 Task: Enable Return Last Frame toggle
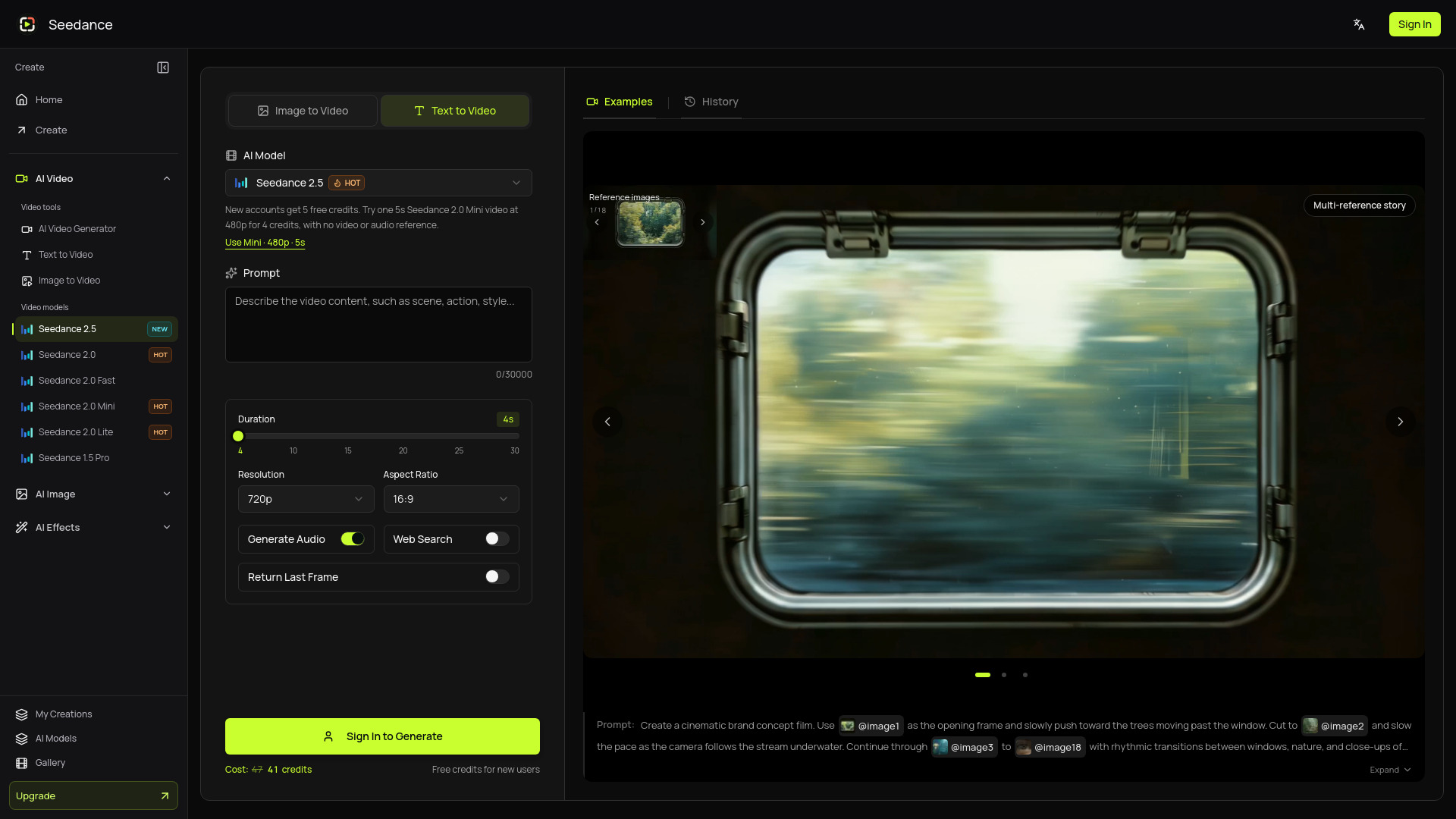[x=497, y=577]
